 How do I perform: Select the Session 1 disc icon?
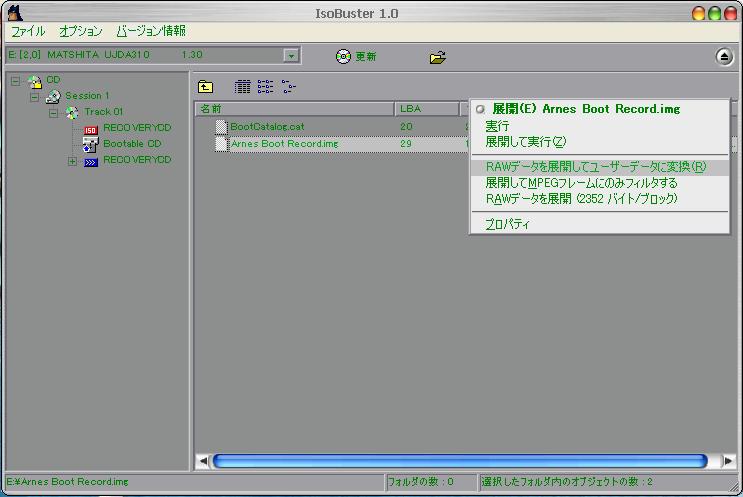(x=53, y=97)
